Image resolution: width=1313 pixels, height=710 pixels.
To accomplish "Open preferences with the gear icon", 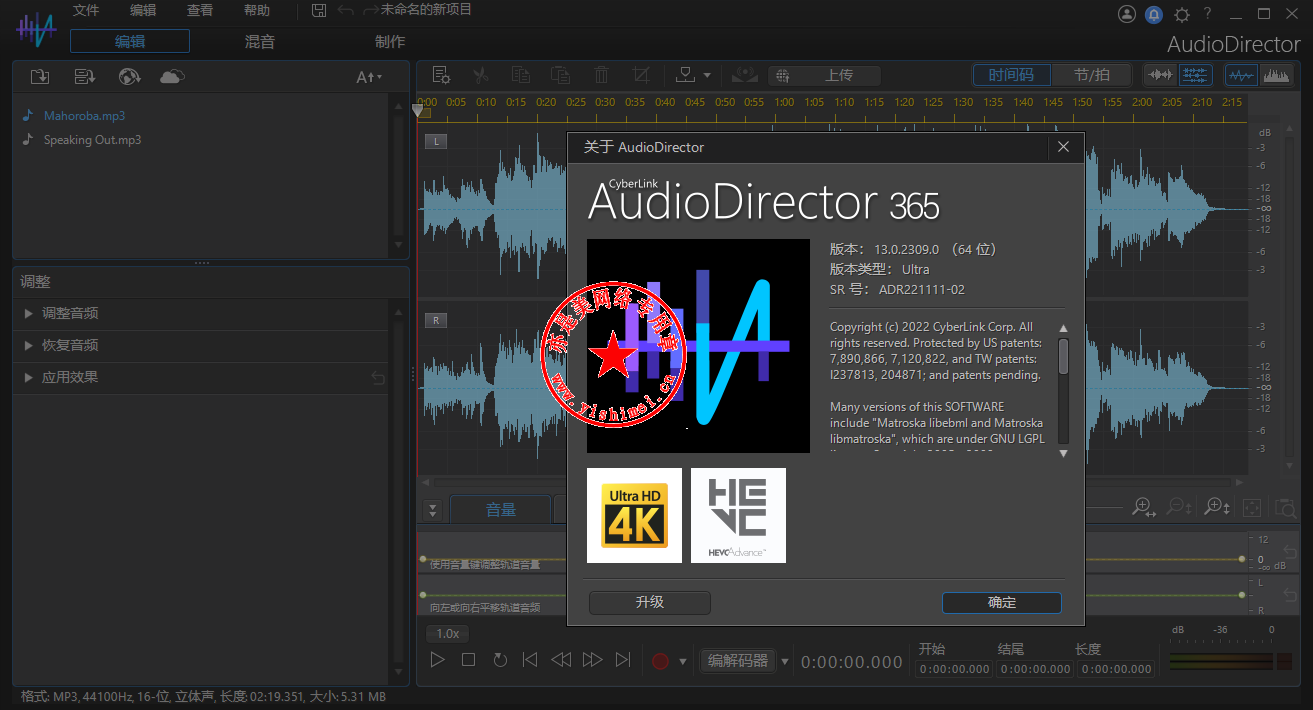I will (x=1182, y=14).
